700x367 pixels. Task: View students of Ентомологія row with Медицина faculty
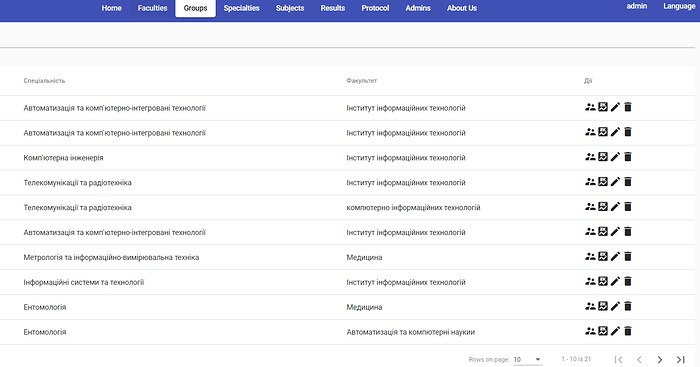pyautogui.click(x=590, y=307)
